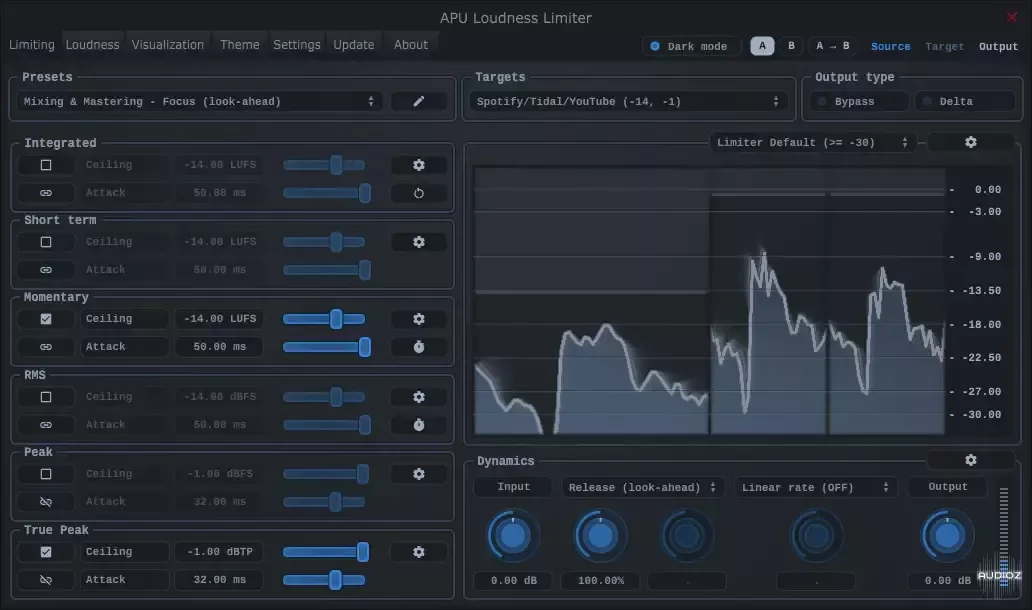Switch to the Limiting tab
The height and width of the screenshot is (610, 1032).
[32, 45]
